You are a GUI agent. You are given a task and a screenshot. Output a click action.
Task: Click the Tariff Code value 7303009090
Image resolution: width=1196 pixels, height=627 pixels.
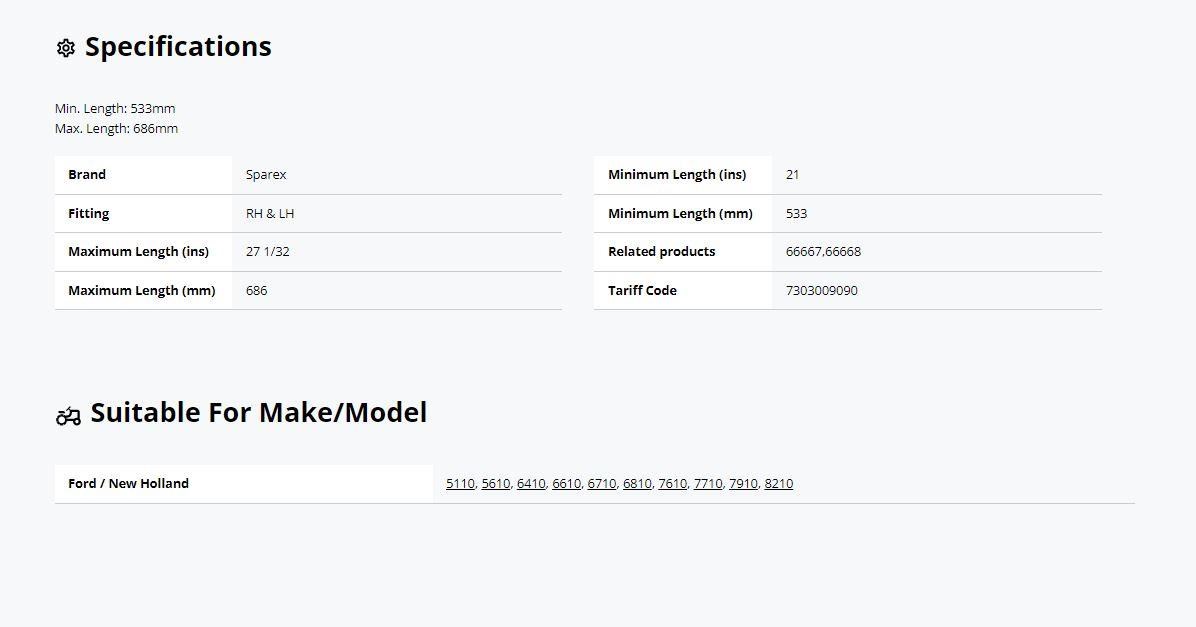click(821, 291)
